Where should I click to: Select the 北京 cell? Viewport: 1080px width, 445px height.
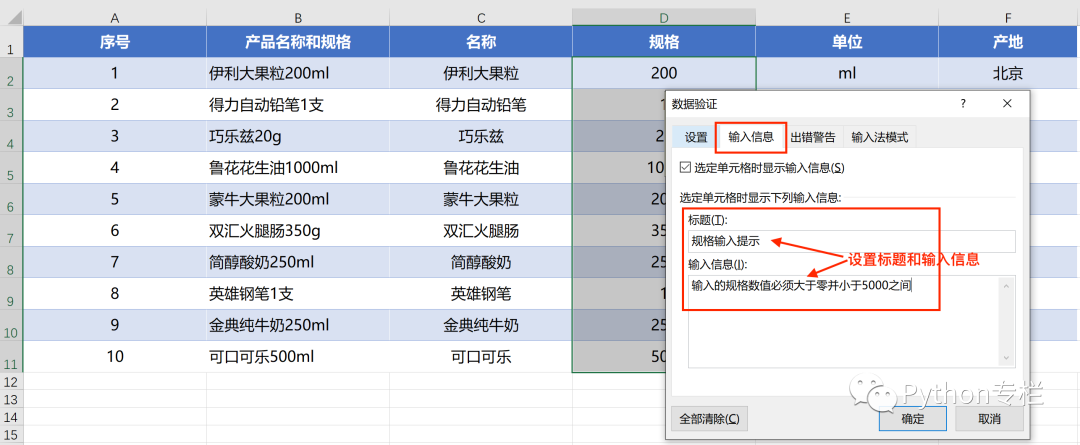pyautogui.click(x=1009, y=73)
